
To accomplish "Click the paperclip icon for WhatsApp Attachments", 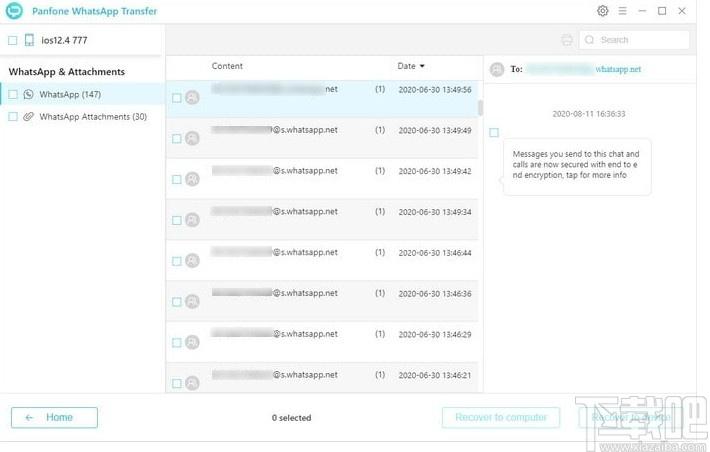I will click(x=29, y=117).
